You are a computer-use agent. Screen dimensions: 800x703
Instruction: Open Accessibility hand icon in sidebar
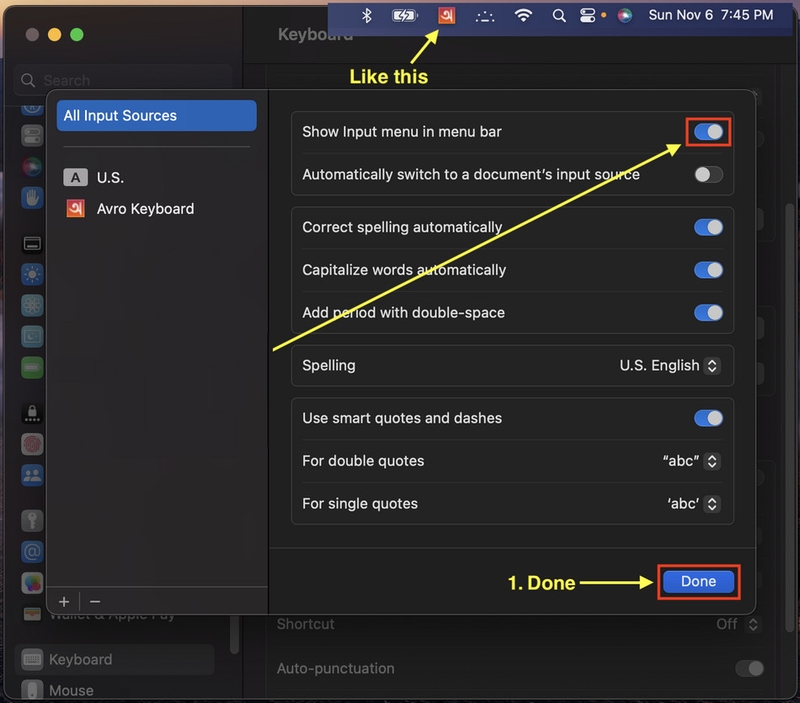pos(32,197)
